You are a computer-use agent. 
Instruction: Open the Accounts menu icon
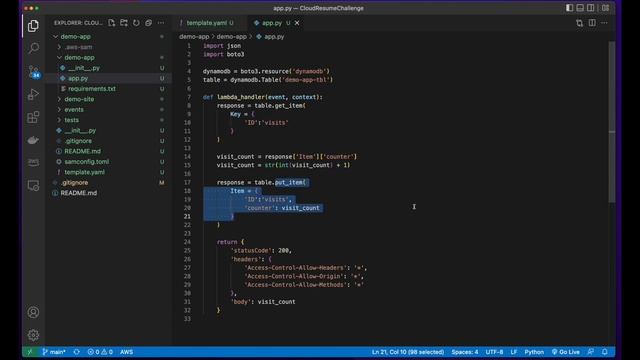pyautogui.click(x=33, y=312)
